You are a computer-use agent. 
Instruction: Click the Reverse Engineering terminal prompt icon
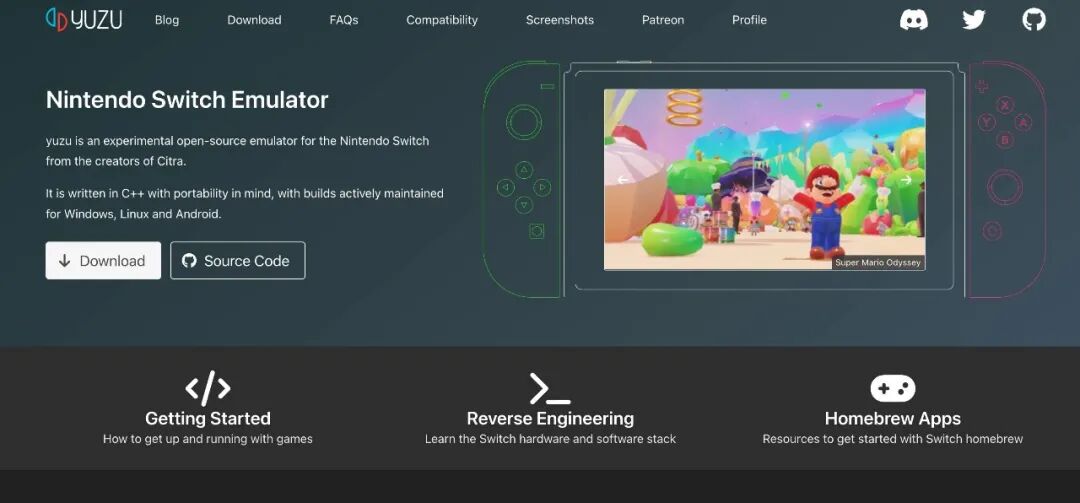tap(550, 388)
